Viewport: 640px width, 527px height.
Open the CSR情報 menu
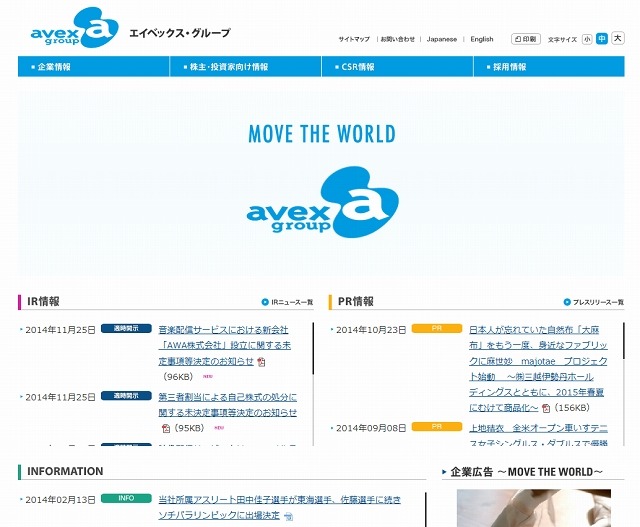397,67
